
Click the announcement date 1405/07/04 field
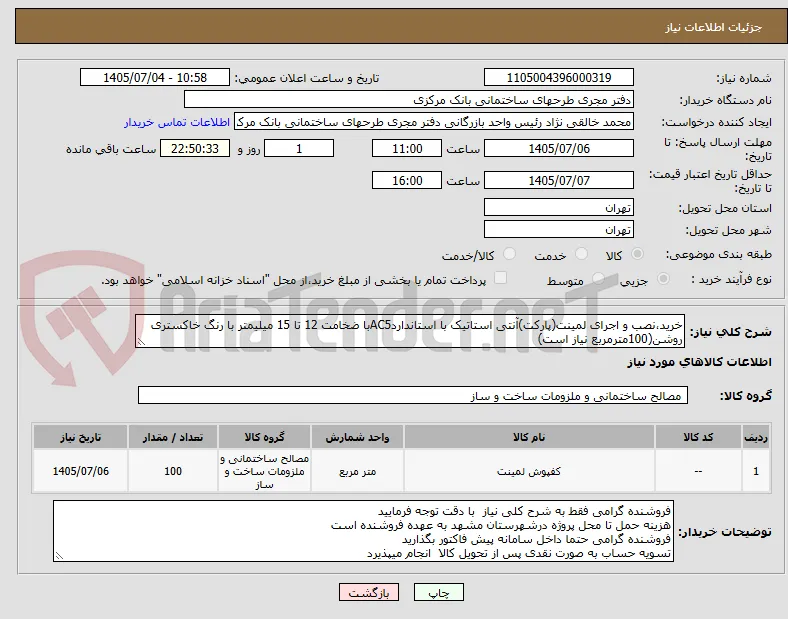tap(155, 77)
